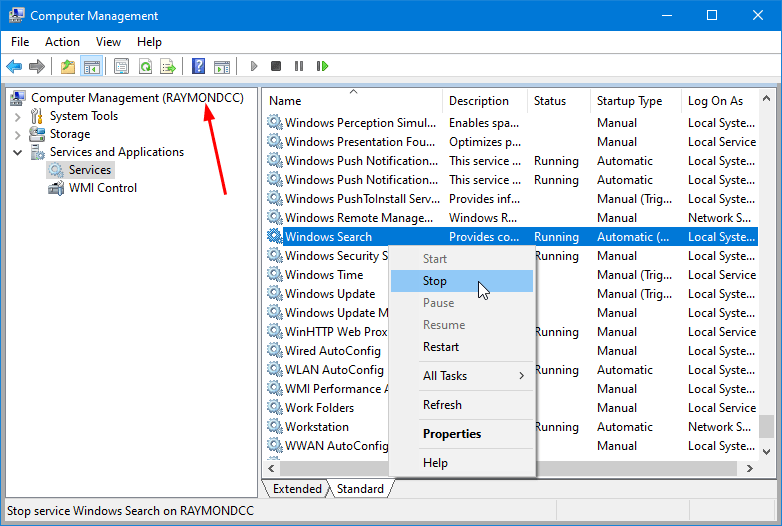Click the Properties toolbar icon

tap(121, 66)
